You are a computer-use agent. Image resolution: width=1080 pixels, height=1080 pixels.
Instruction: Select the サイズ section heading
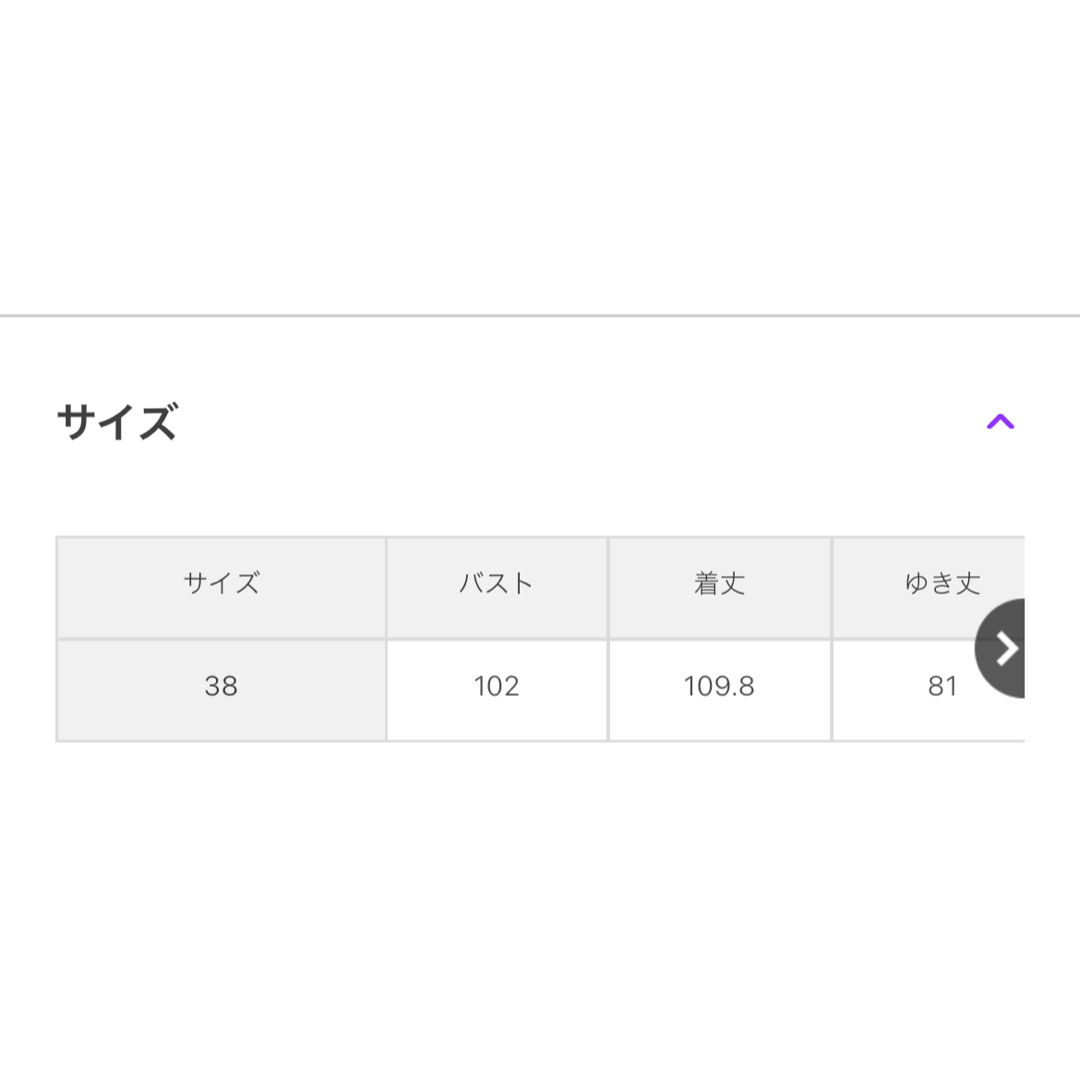[x=117, y=422]
